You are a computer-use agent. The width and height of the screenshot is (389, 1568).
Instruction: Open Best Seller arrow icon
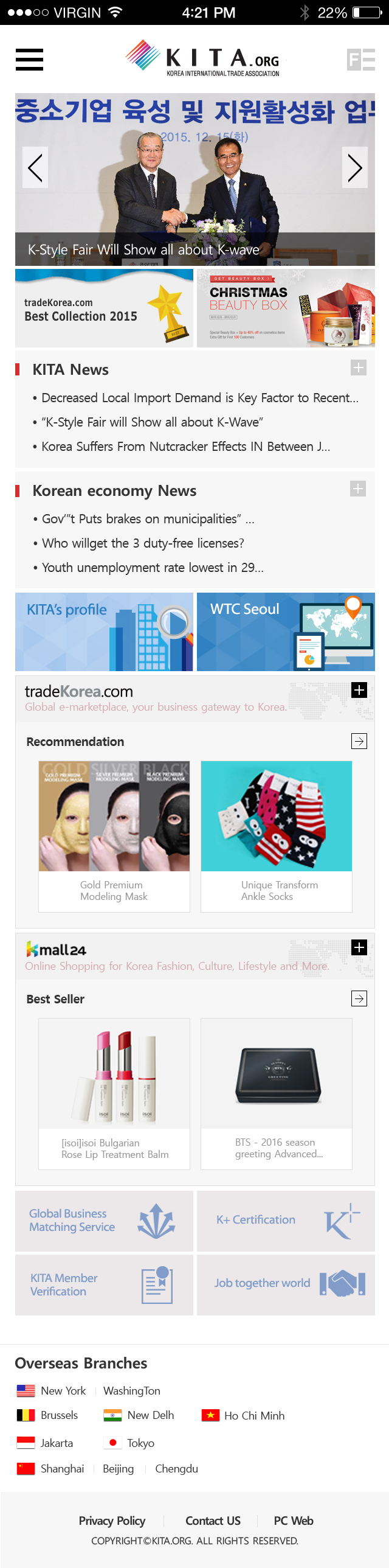[359, 998]
